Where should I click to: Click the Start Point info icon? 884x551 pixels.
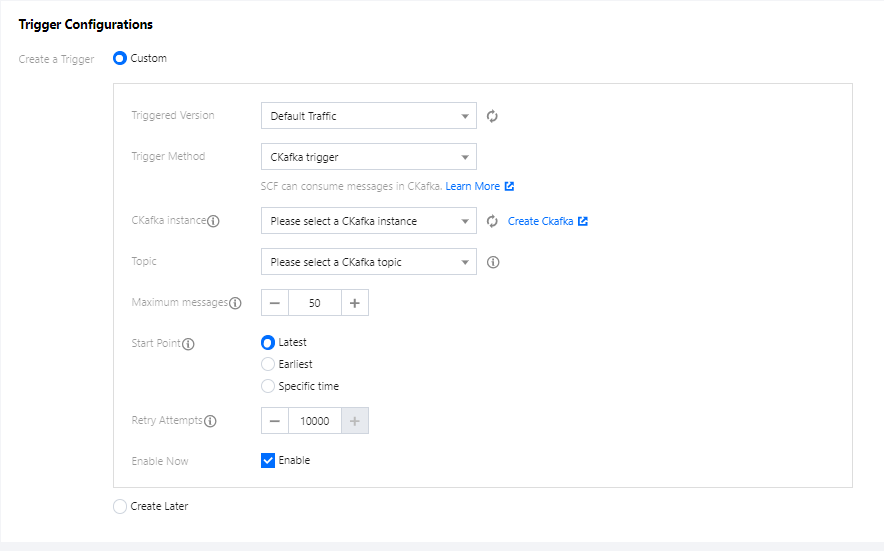pos(188,344)
